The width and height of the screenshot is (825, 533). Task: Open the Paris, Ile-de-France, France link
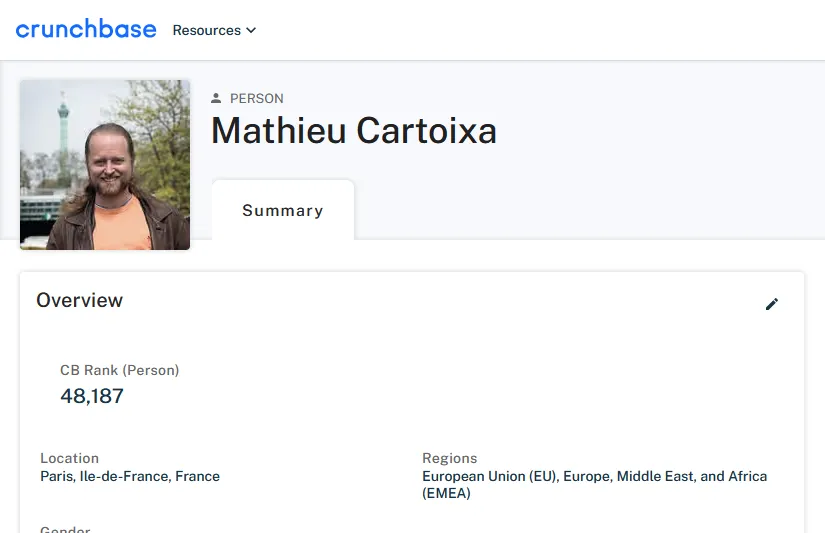tap(130, 476)
